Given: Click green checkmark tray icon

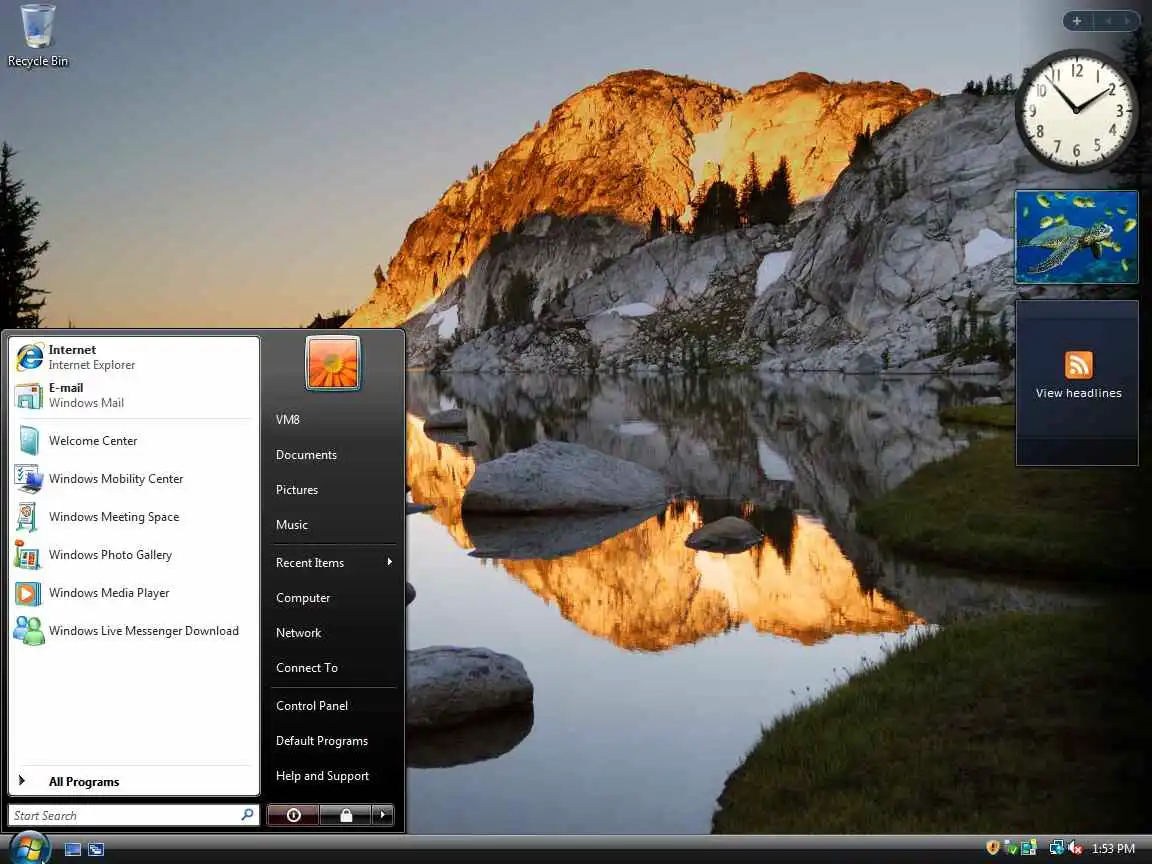Looking at the screenshot, I should (x=1010, y=848).
